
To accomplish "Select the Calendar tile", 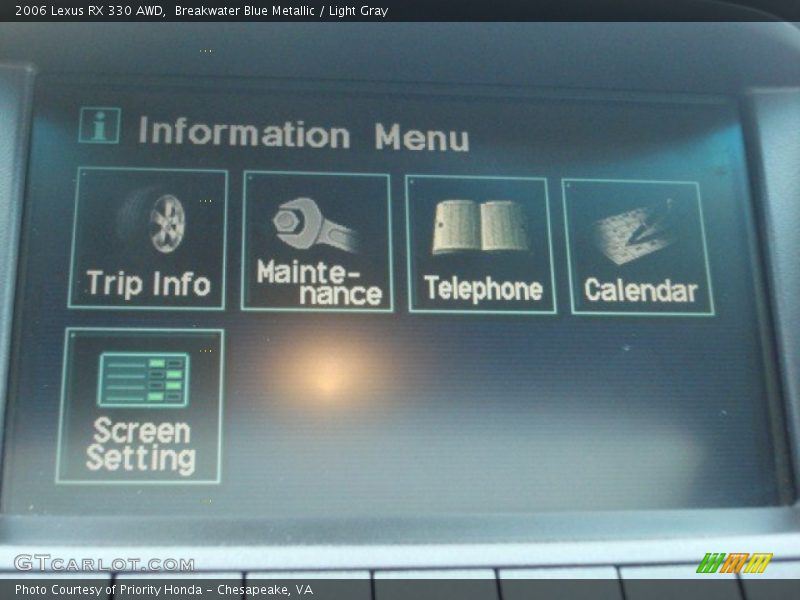I will [x=637, y=247].
